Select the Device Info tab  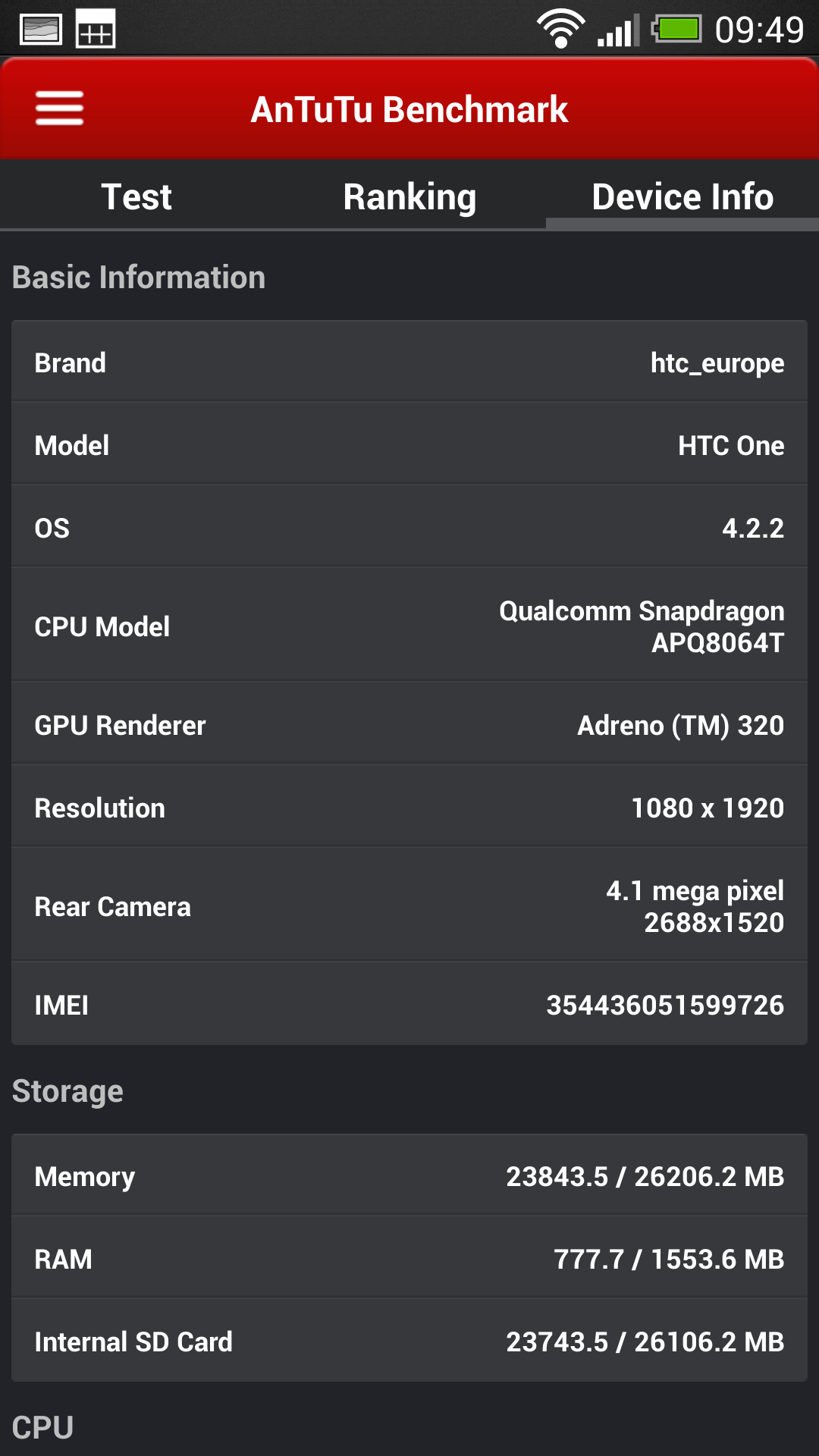(x=682, y=197)
